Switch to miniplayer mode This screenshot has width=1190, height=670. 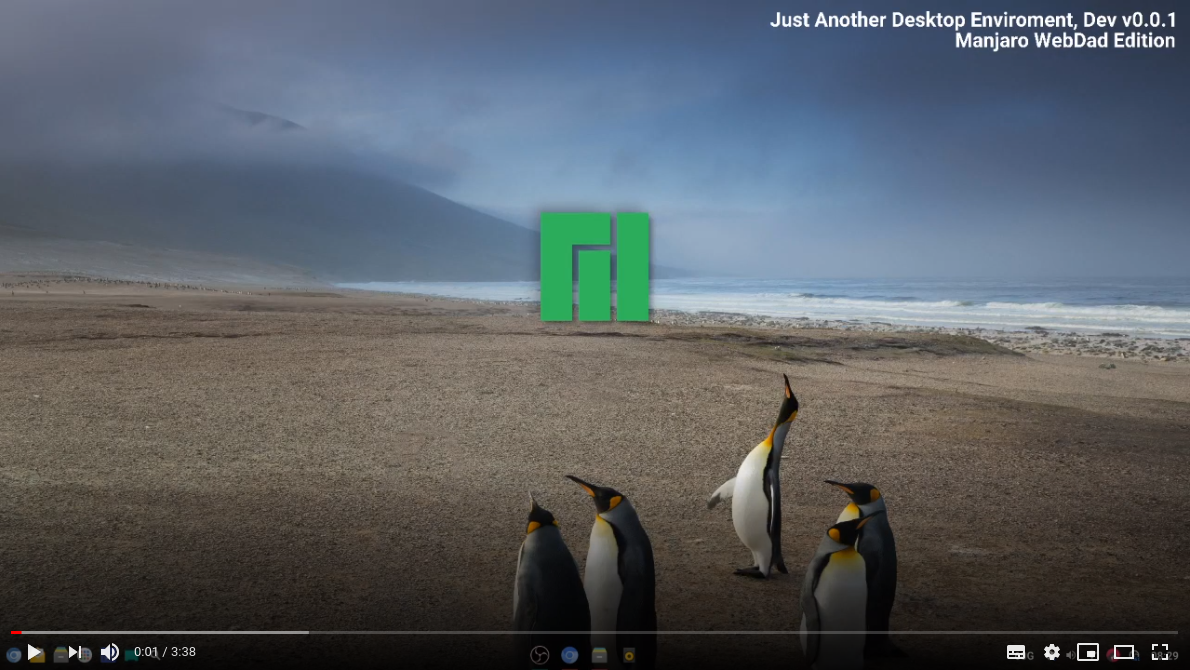(x=1087, y=652)
